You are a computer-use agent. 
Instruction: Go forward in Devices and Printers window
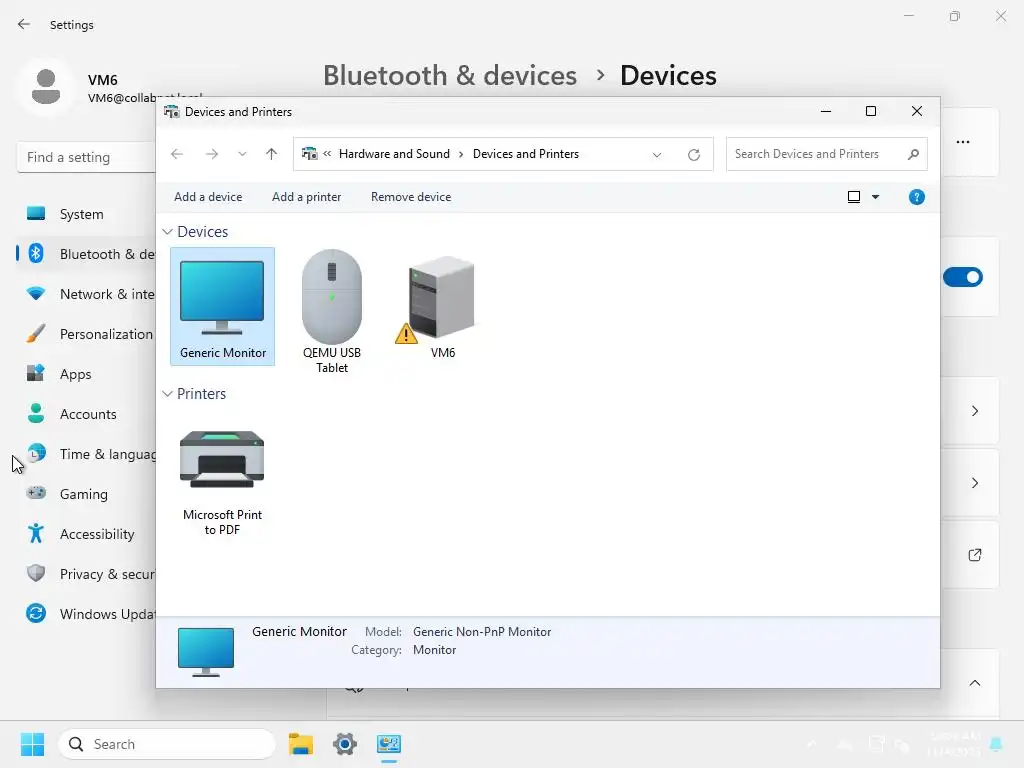[212, 154]
